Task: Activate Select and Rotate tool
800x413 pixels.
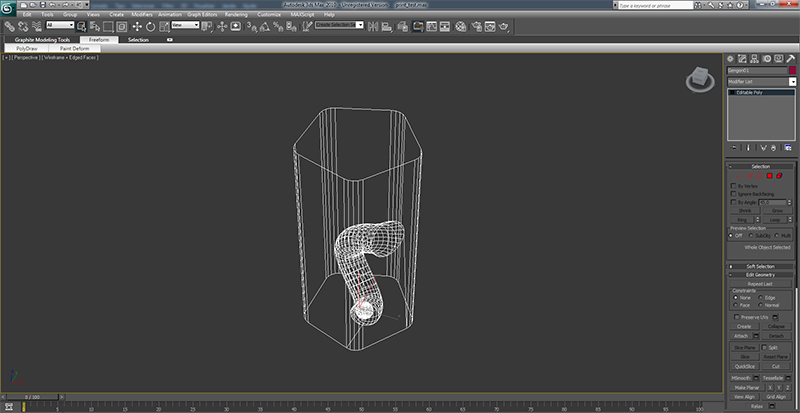Action: 151,27
